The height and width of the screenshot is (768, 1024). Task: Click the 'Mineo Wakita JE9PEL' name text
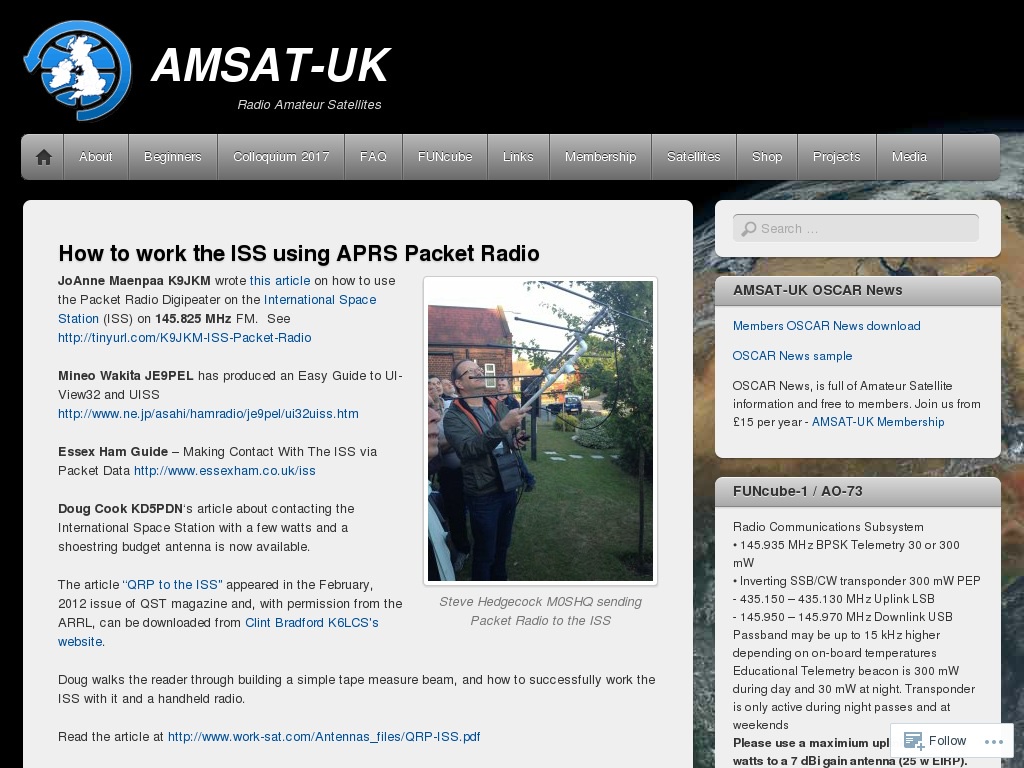click(125, 376)
